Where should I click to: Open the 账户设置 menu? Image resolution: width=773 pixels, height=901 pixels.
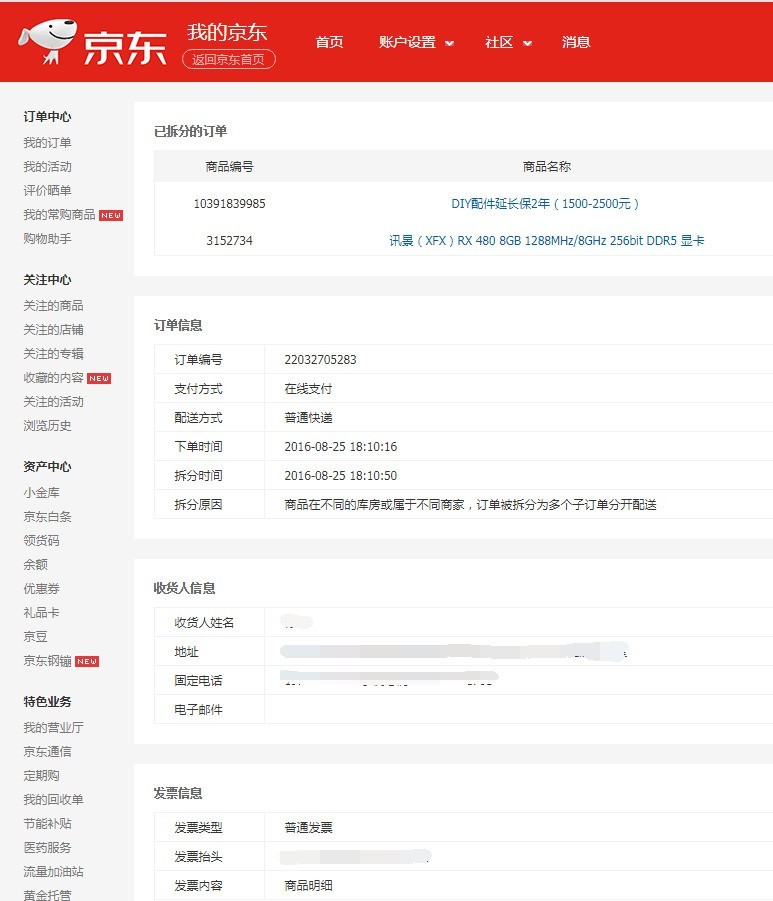(x=407, y=42)
